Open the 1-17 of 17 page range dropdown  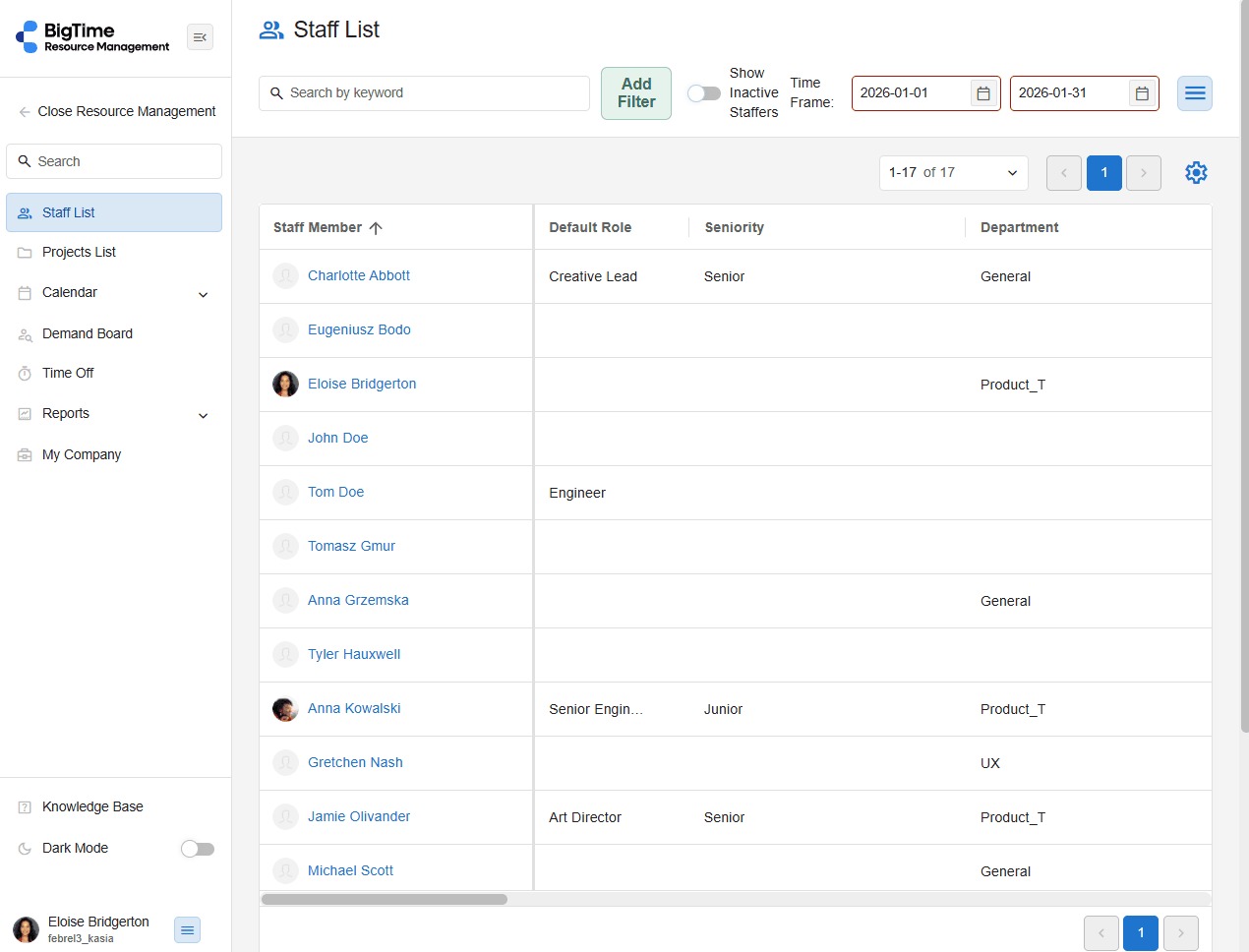952,173
